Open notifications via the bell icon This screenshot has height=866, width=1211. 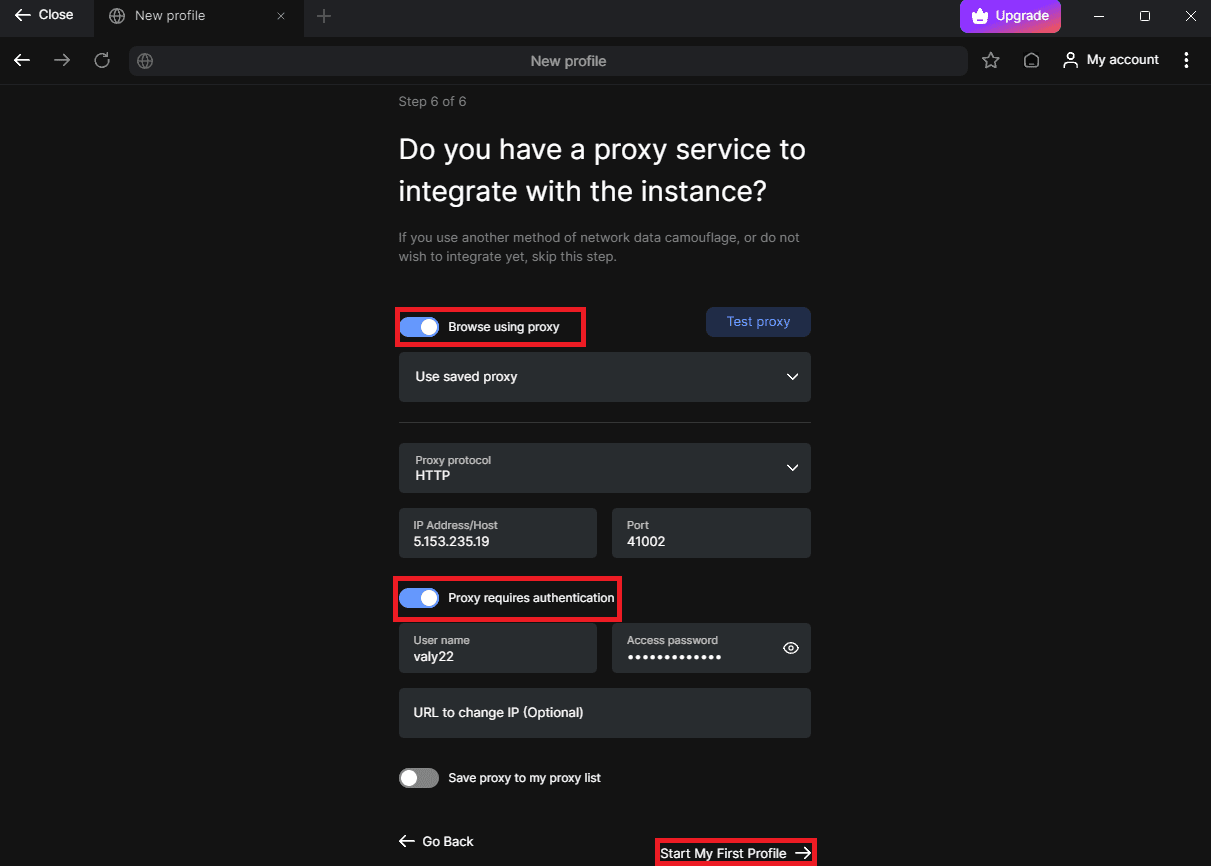click(x=1031, y=60)
